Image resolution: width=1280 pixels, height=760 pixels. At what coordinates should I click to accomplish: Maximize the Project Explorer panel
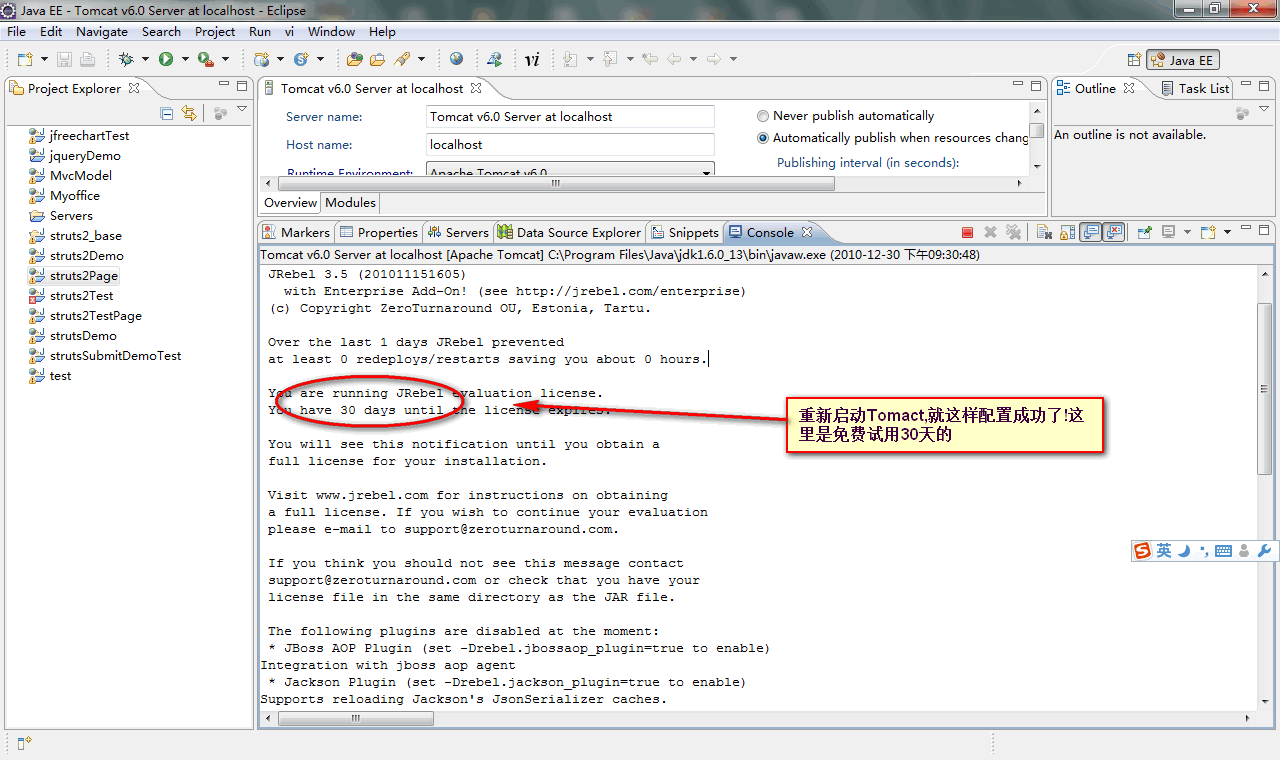[242, 87]
